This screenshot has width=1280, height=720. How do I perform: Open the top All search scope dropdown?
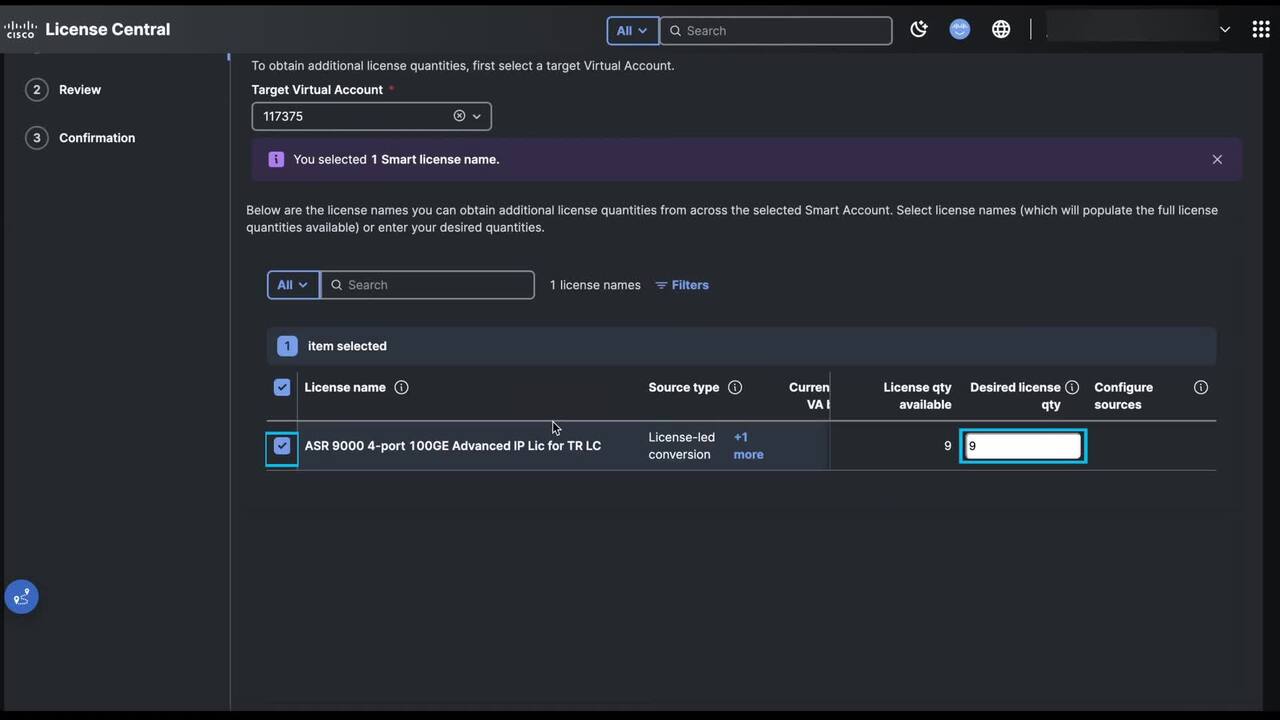point(632,31)
